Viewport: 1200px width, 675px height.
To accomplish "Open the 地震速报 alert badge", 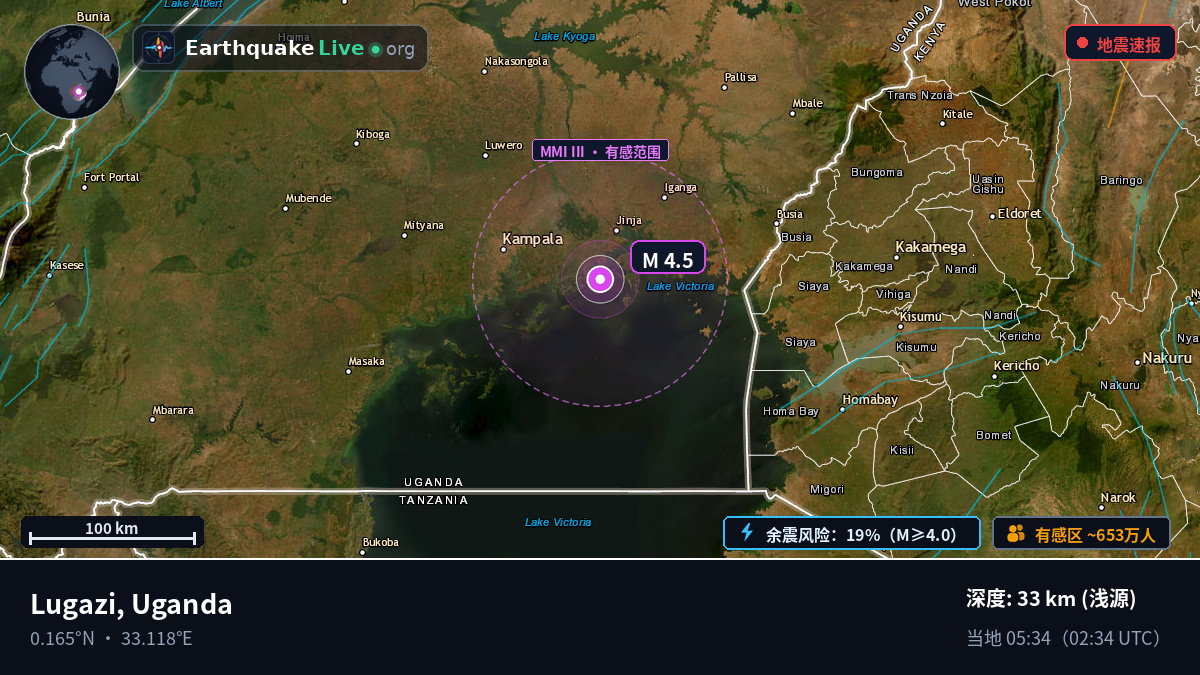I will 1120,44.
